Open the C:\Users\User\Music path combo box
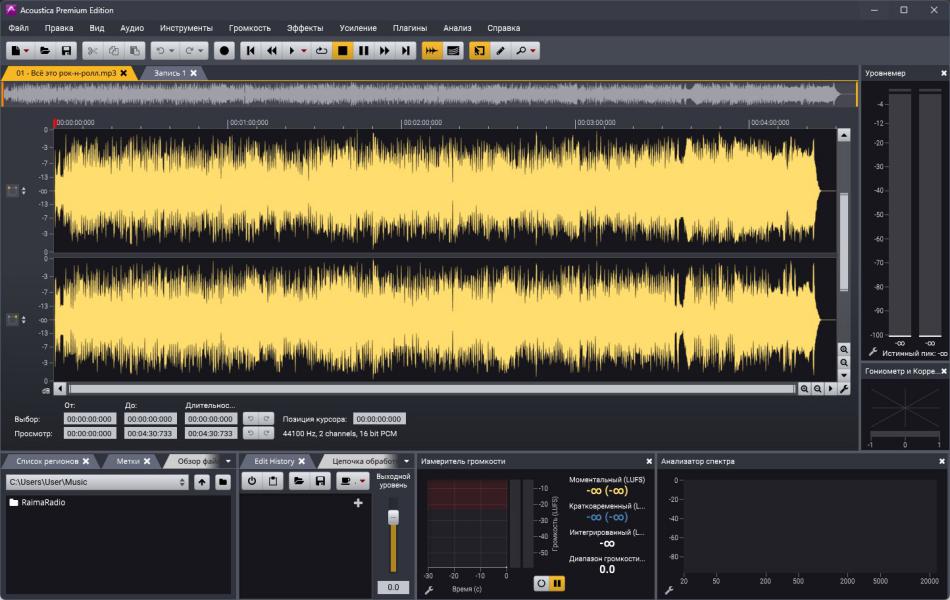Image resolution: width=950 pixels, height=600 pixels. point(98,482)
